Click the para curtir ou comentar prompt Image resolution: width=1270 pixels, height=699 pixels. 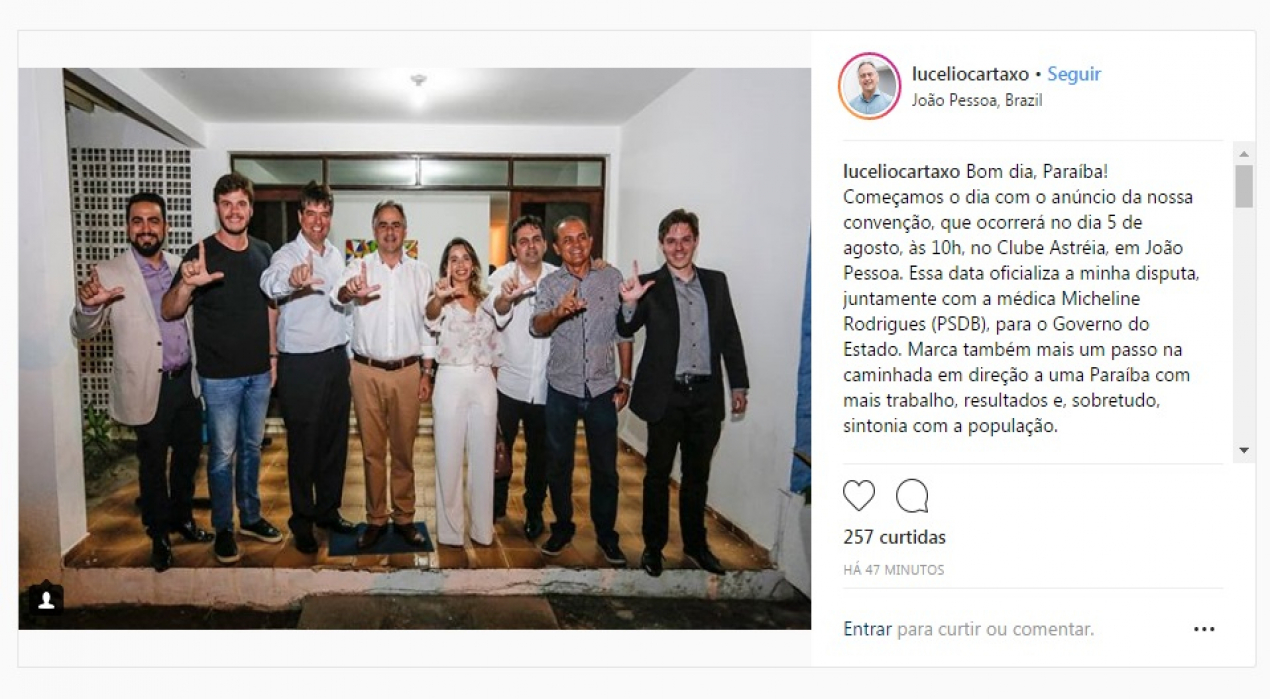click(x=995, y=629)
